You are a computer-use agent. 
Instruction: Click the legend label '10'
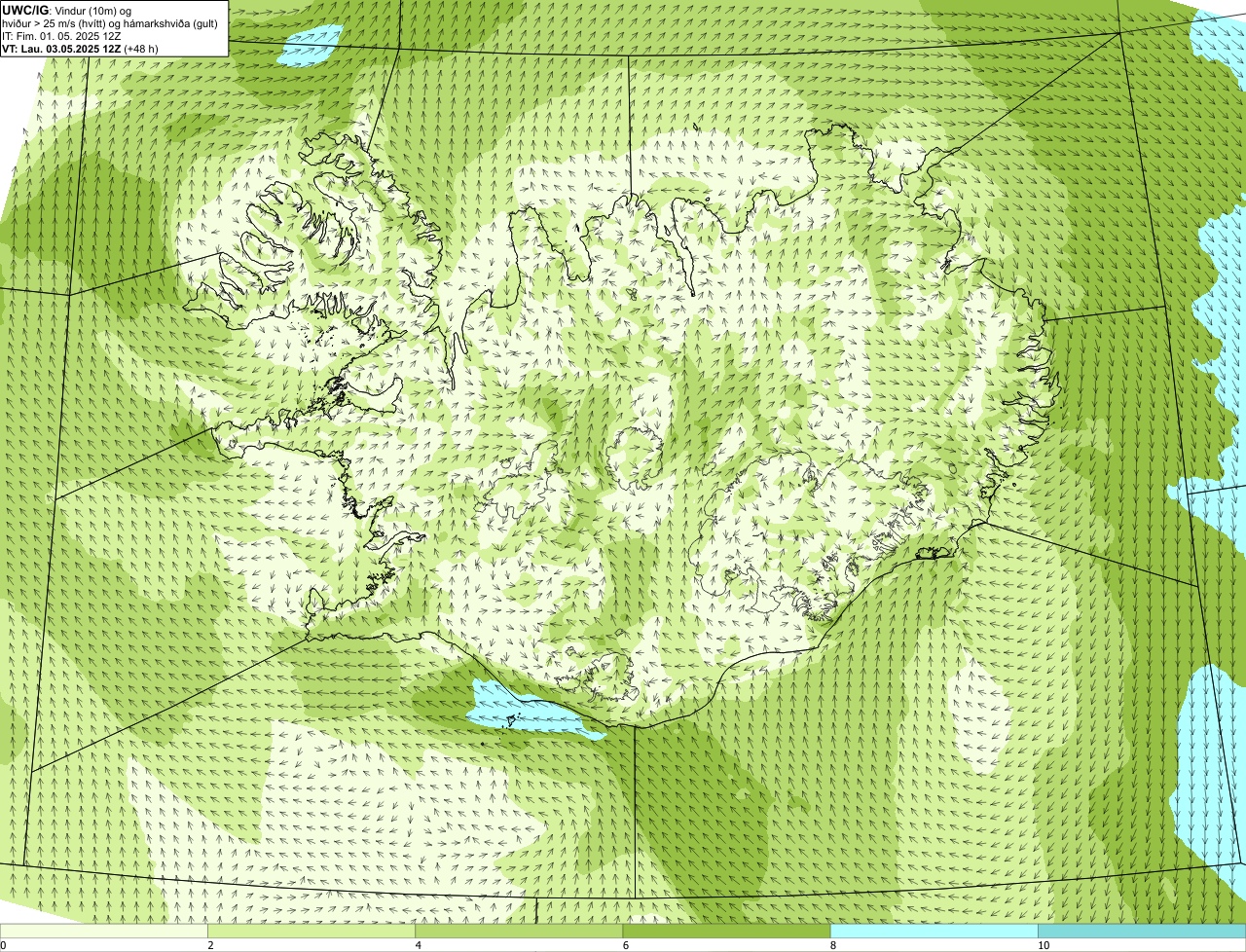[1043, 945]
